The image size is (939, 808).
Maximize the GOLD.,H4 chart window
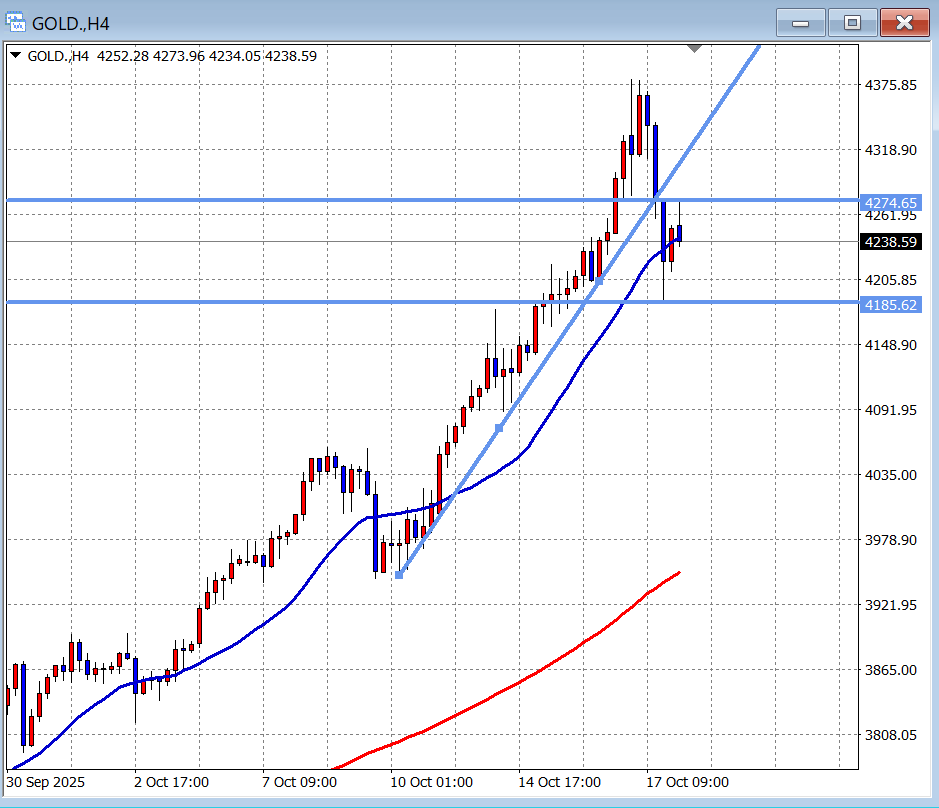point(852,22)
